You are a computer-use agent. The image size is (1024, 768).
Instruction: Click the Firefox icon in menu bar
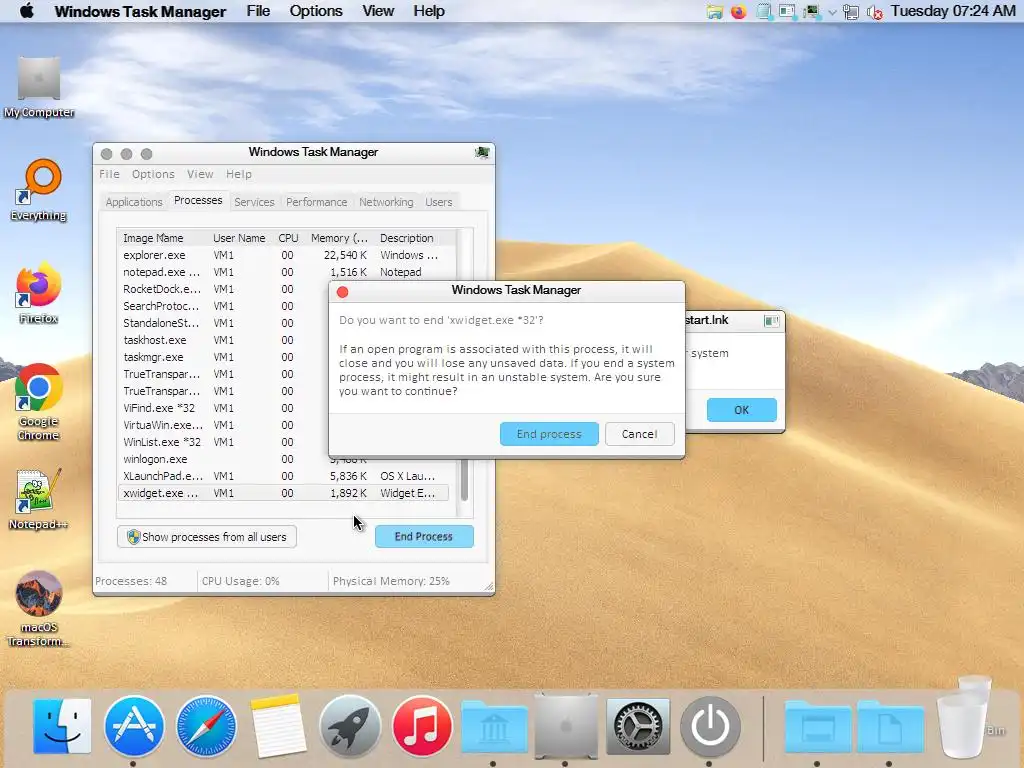pos(739,12)
